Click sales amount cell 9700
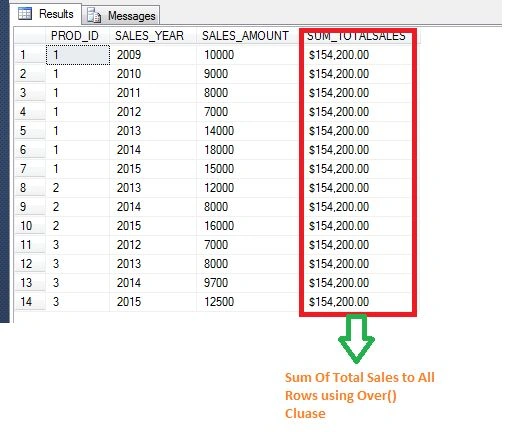This screenshot has height=432, width=519. click(x=248, y=283)
